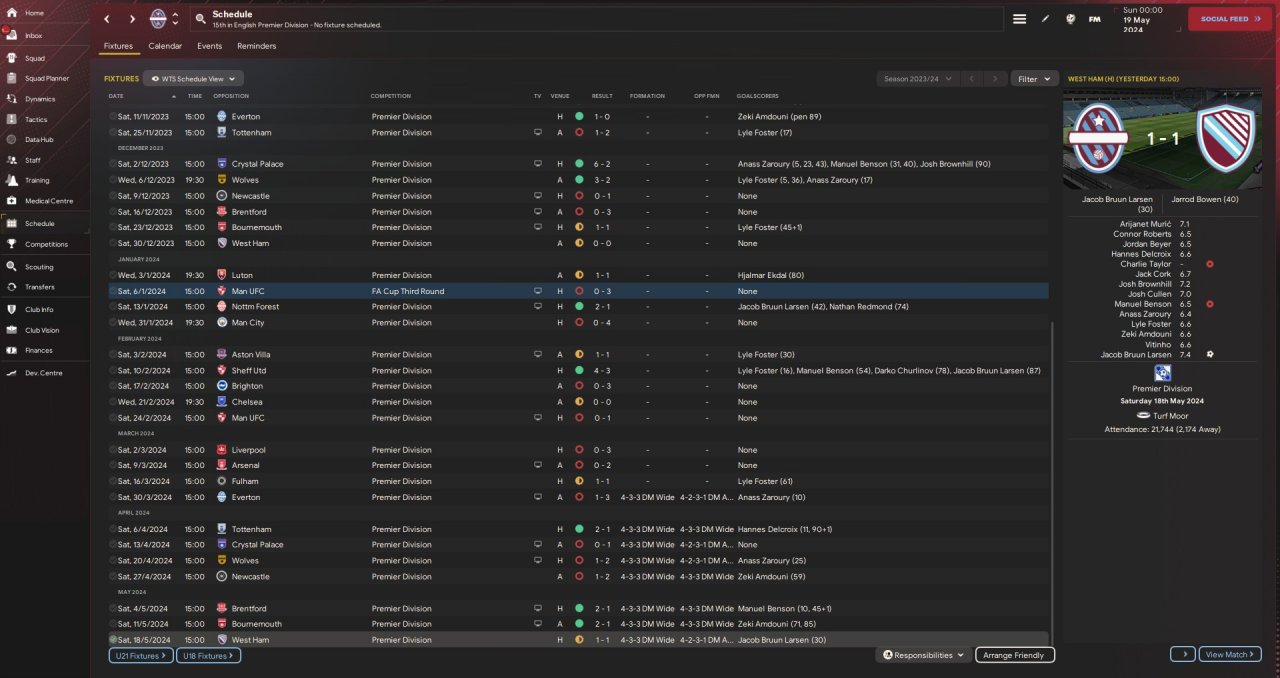Select the Sat, 2/3/2024 Liverpool row circle
The height and width of the screenshot is (678, 1280).
pos(113,450)
